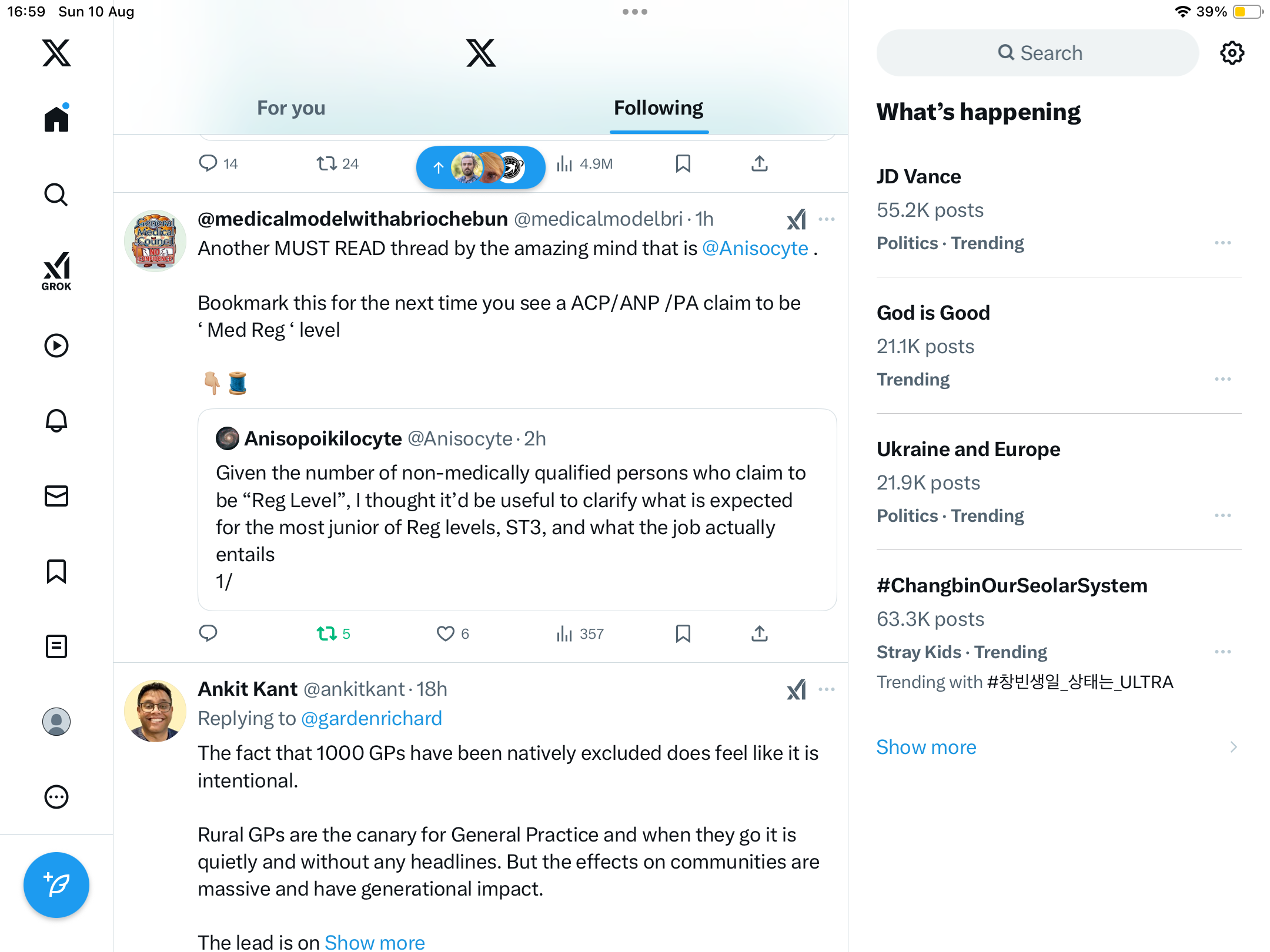Expand Show more trends chevron

[1233, 747]
